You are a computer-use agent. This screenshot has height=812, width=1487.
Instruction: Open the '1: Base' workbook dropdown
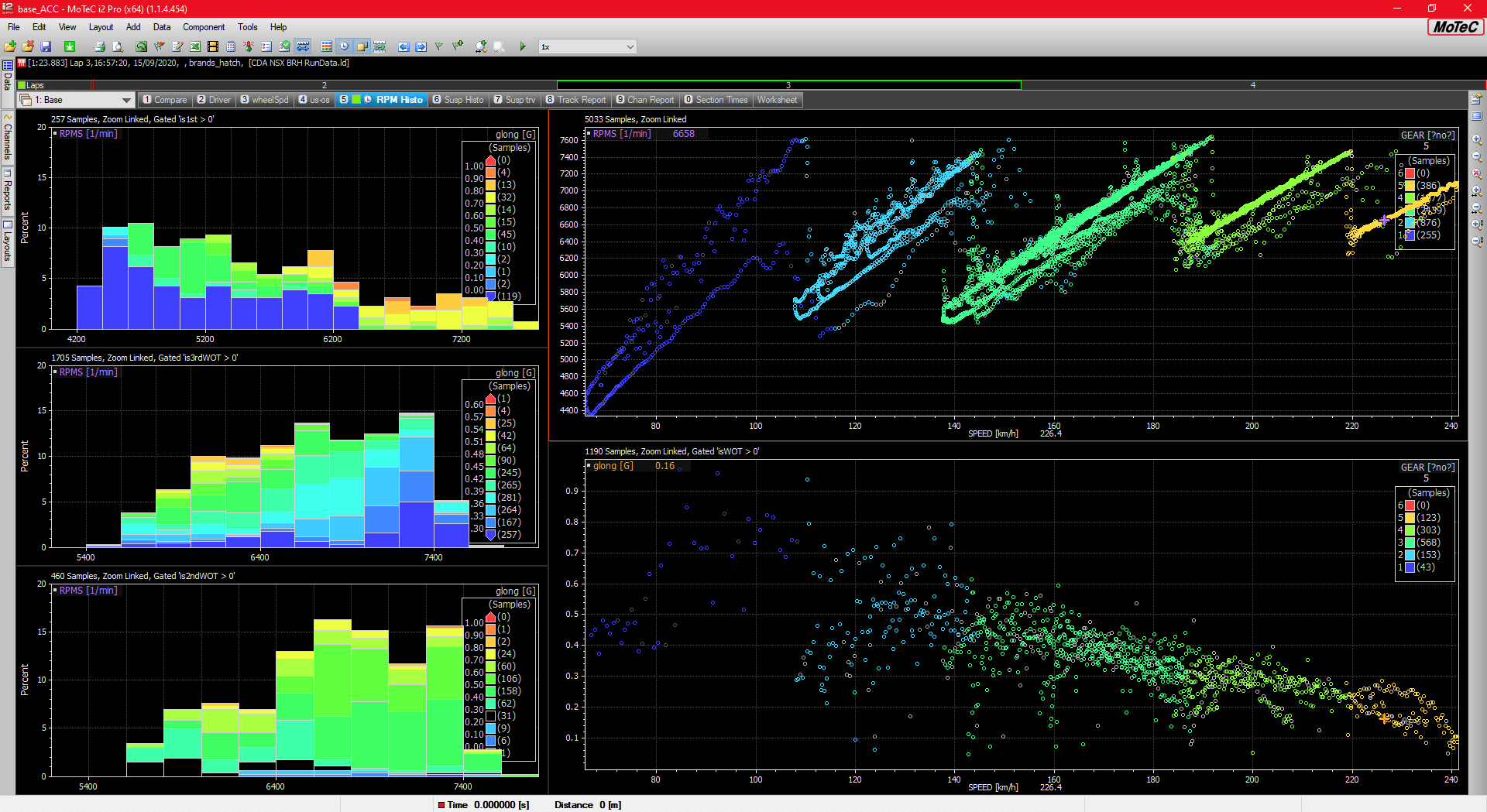pyautogui.click(x=128, y=99)
